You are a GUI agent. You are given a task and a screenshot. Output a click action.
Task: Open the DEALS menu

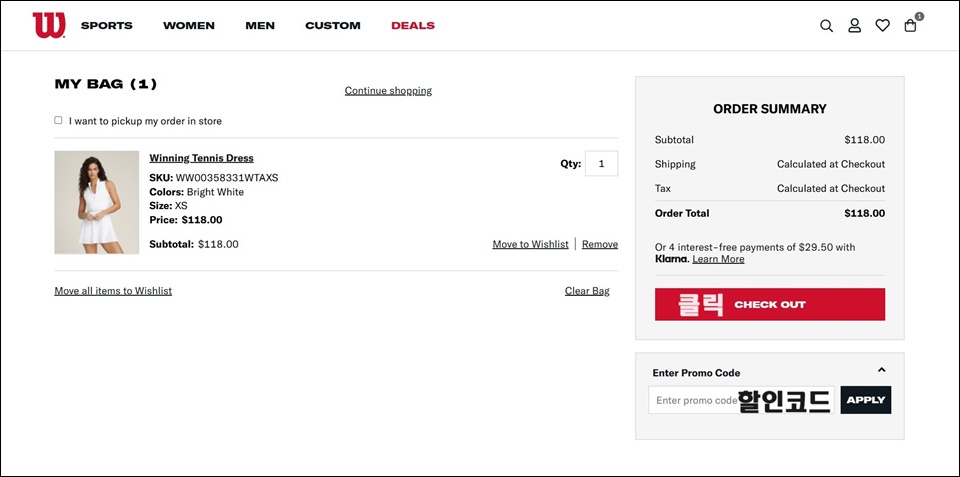[413, 26]
